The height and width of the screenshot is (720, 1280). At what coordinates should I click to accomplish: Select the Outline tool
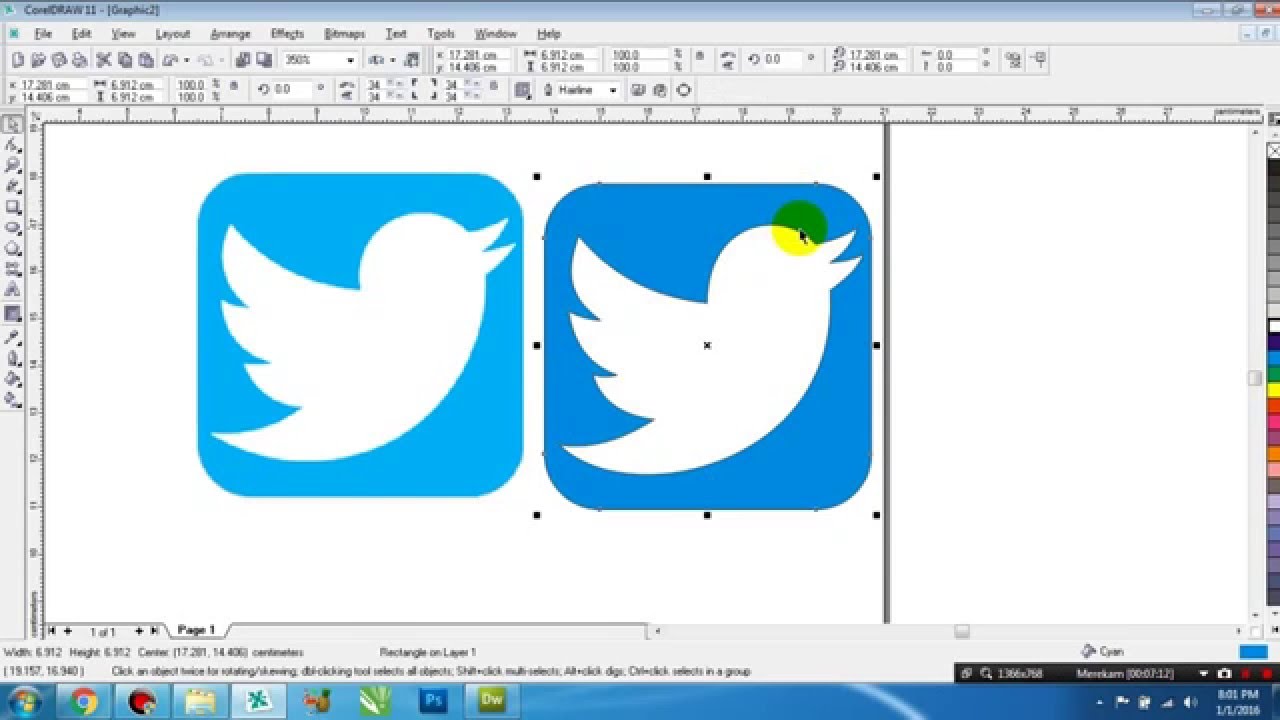point(13,358)
